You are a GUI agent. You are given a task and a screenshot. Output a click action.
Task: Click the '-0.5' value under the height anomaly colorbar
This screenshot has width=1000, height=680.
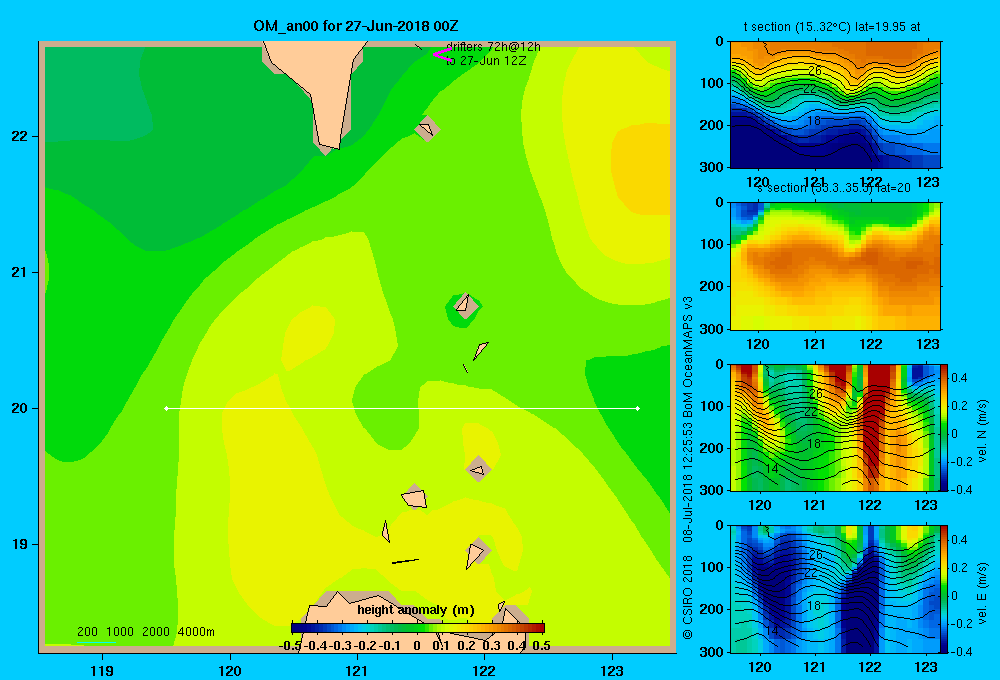point(290,646)
